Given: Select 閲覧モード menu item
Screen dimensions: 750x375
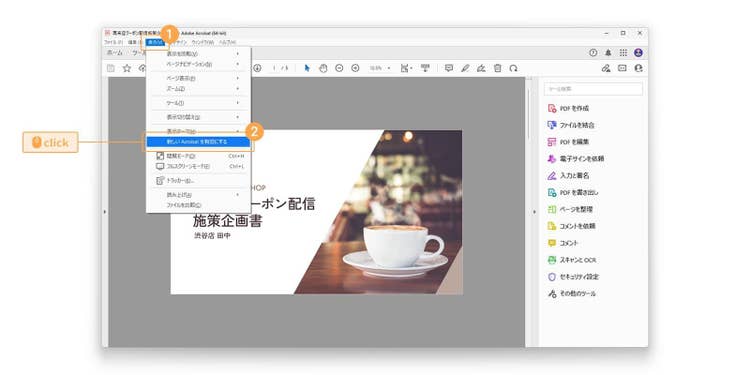Looking at the screenshot, I should pos(199,156).
